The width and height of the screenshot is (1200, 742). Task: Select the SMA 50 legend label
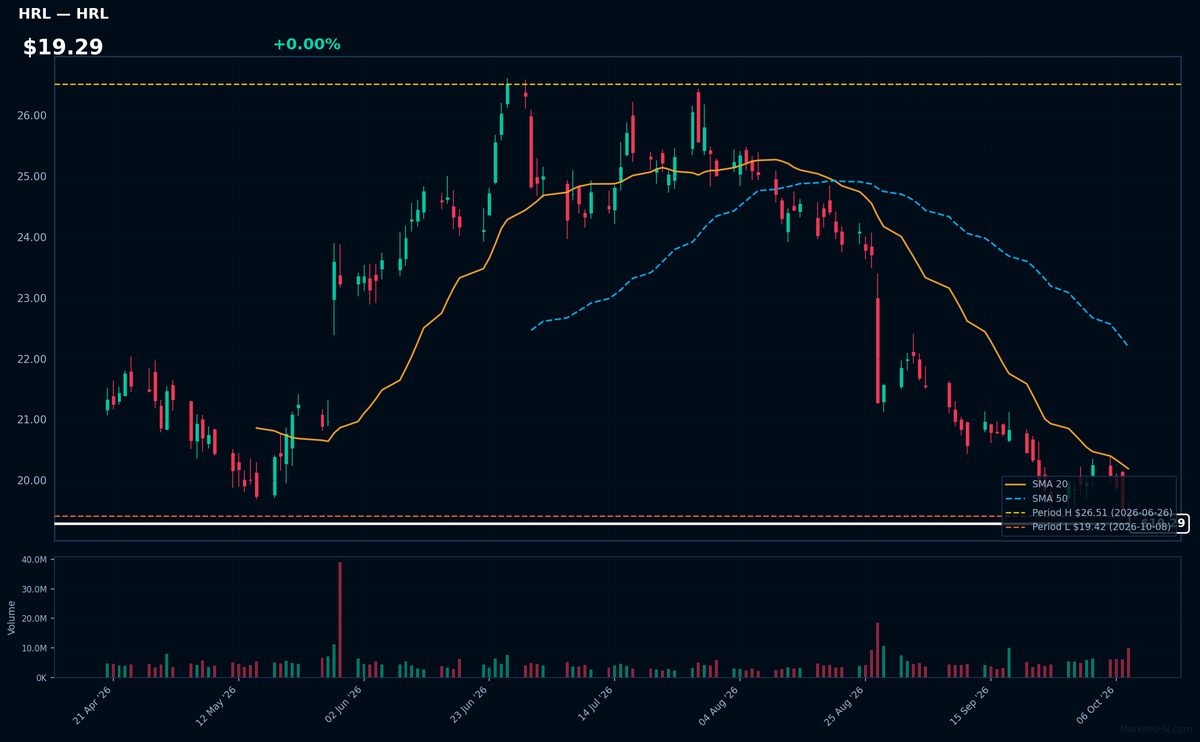coord(1050,498)
